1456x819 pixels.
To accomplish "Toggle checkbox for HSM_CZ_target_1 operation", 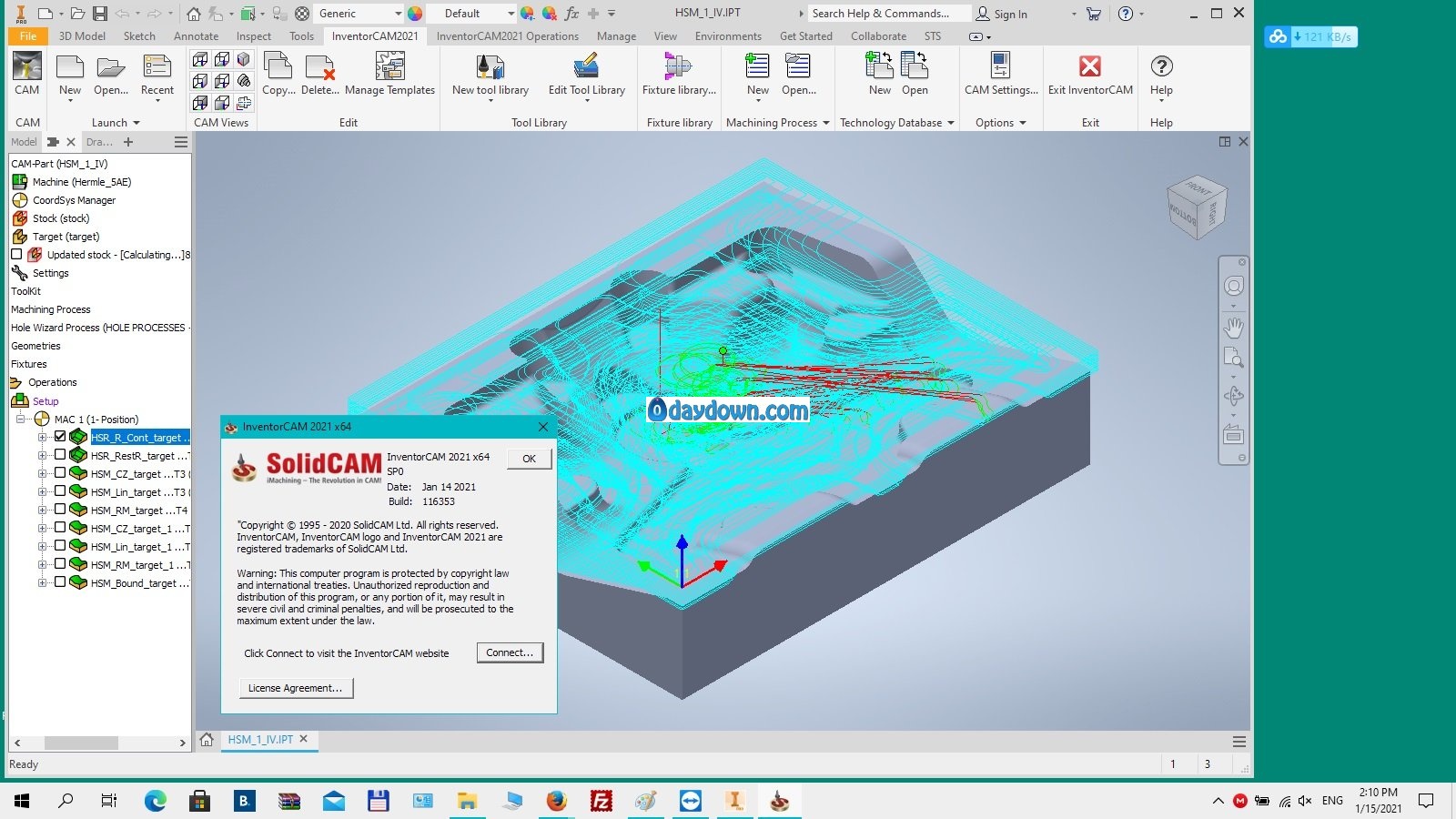I will click(60, 528).
